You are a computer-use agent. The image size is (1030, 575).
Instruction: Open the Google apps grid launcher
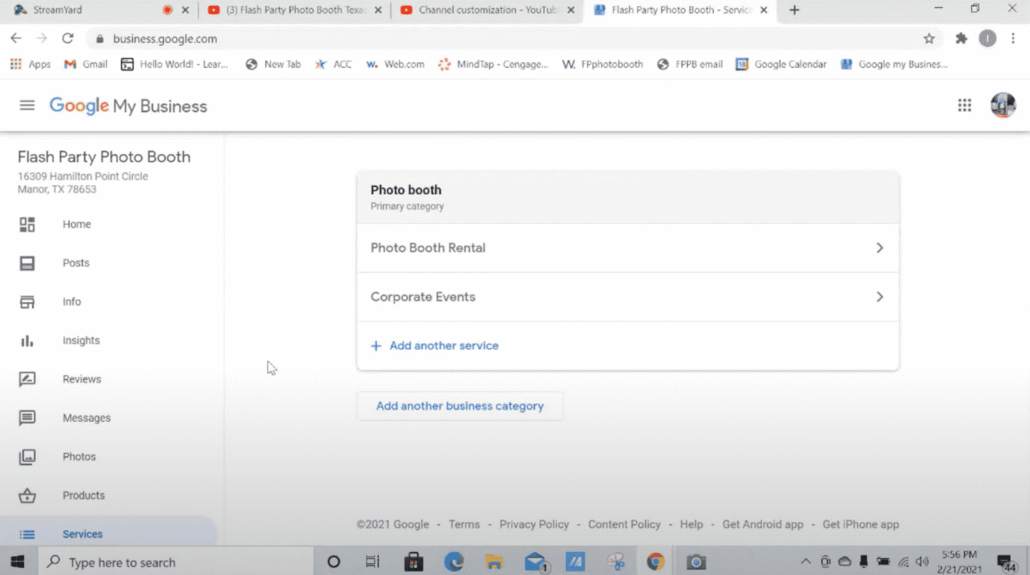point(964,105)
